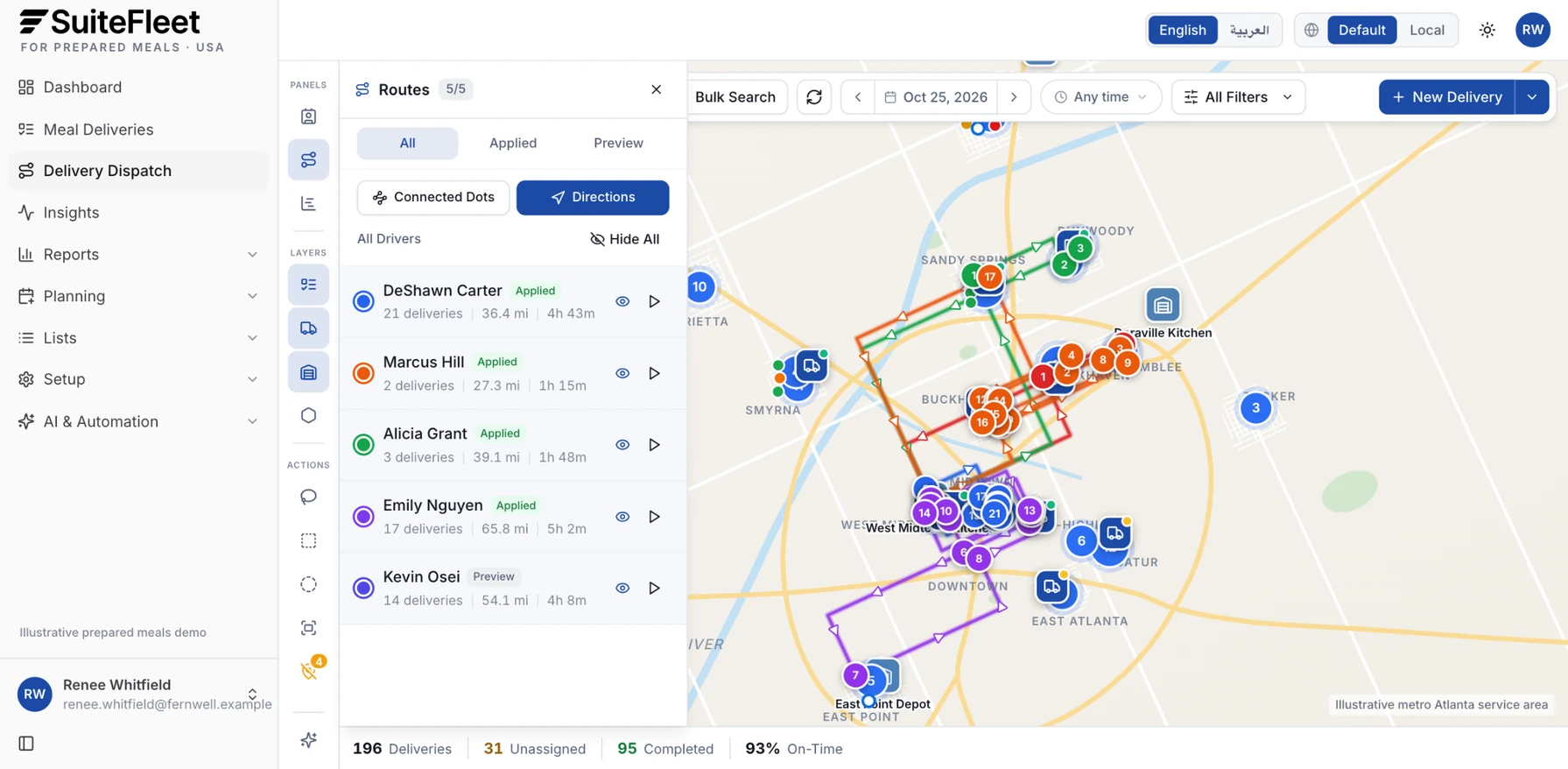Toggle visibility of DeShawn Carter's route
1568x769 pixels.
tap(622, 301)
